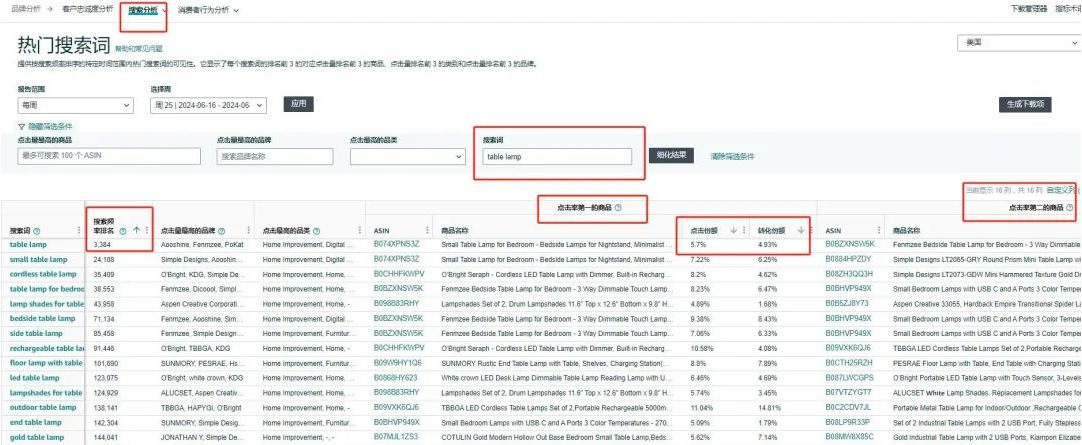Open column menu dots for 搜索频率排名
Image resolution: width=1082 pixels, height=445 pixels.
coord(146,230)
